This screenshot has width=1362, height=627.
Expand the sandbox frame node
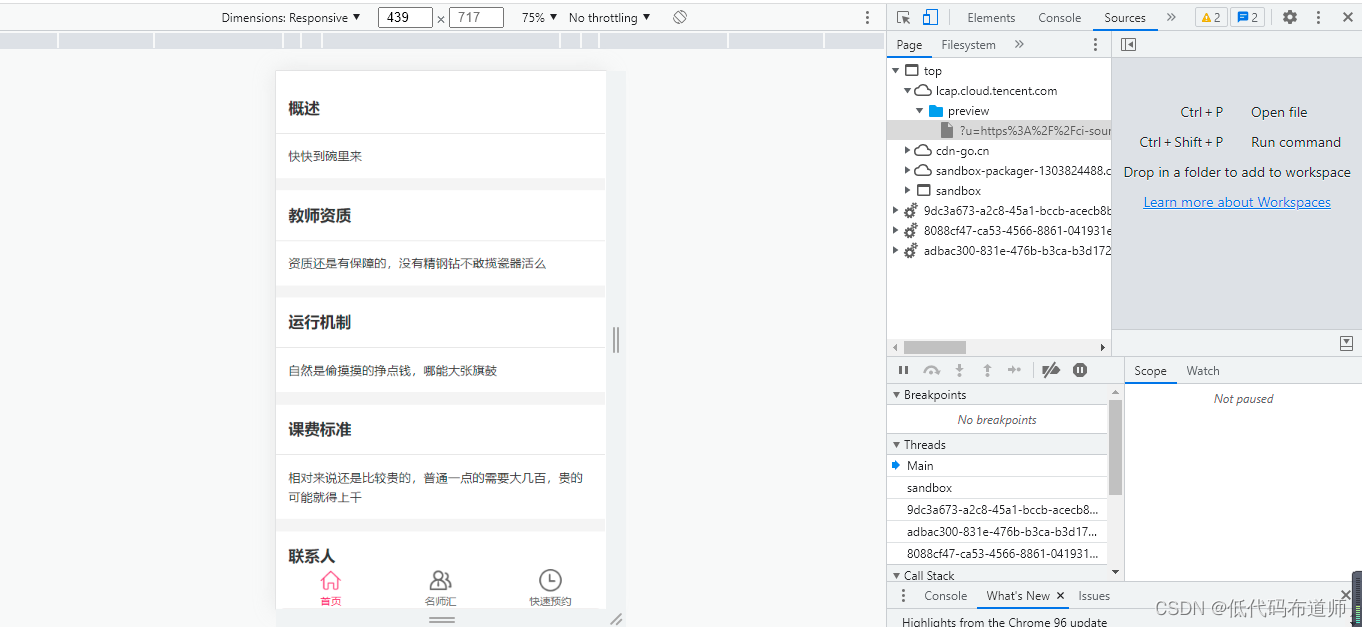coord(908,191)
